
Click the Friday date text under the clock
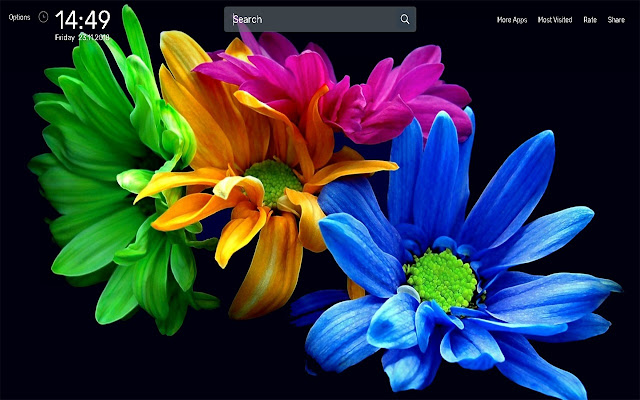(x=82, y=38)
